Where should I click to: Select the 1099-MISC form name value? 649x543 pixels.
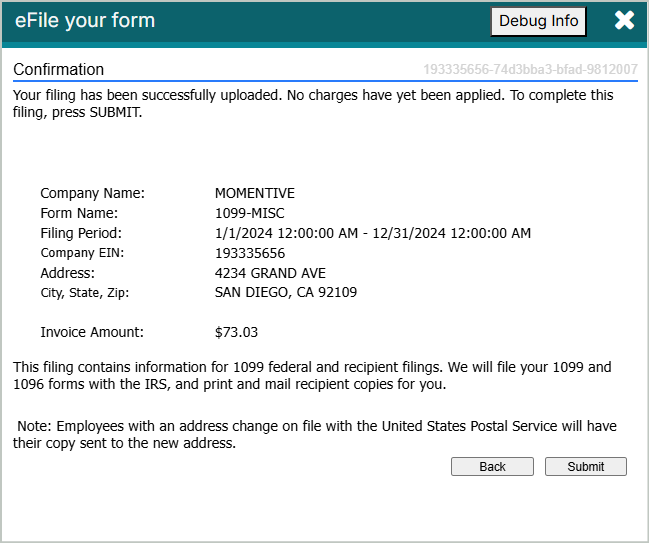point(250,213)
